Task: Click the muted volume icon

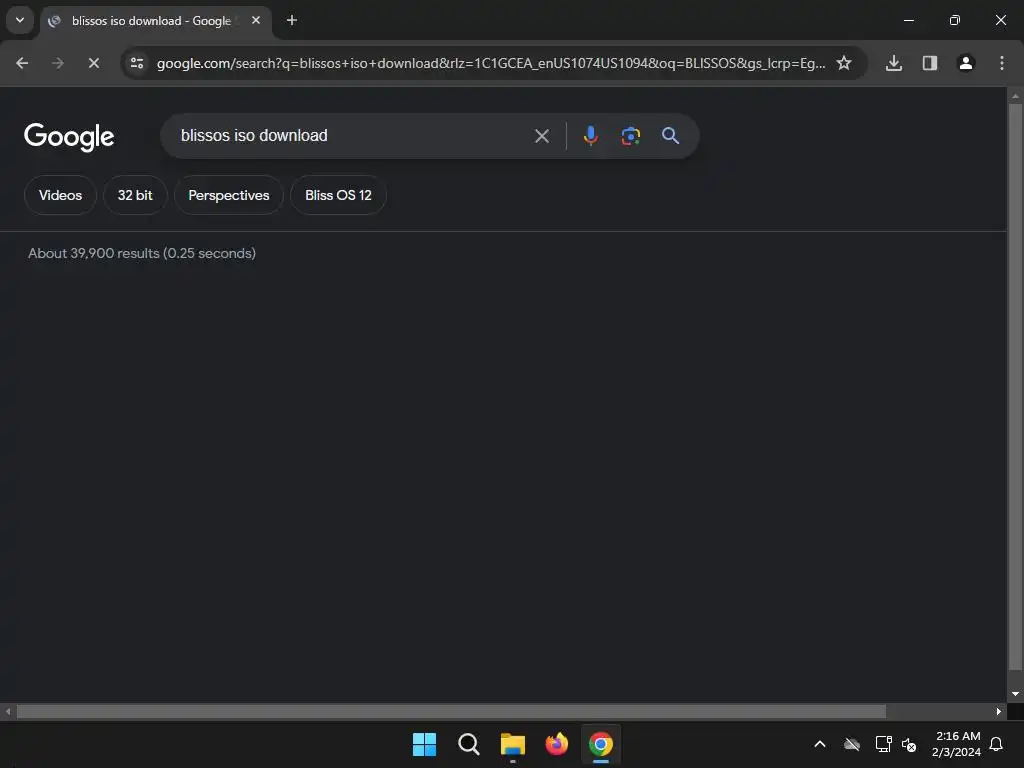Action: pos(909,744)
